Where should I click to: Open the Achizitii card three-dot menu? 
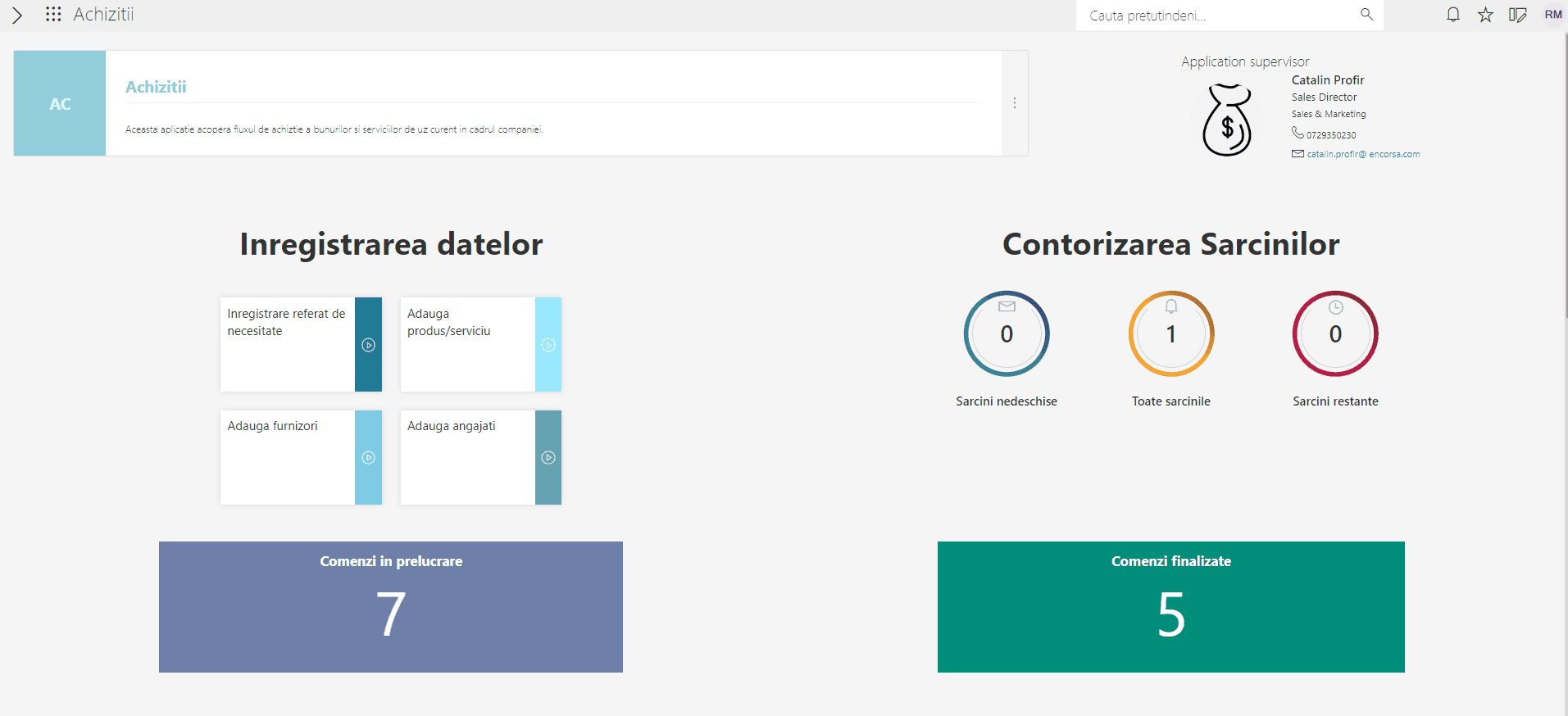[x=1015, y=103]
